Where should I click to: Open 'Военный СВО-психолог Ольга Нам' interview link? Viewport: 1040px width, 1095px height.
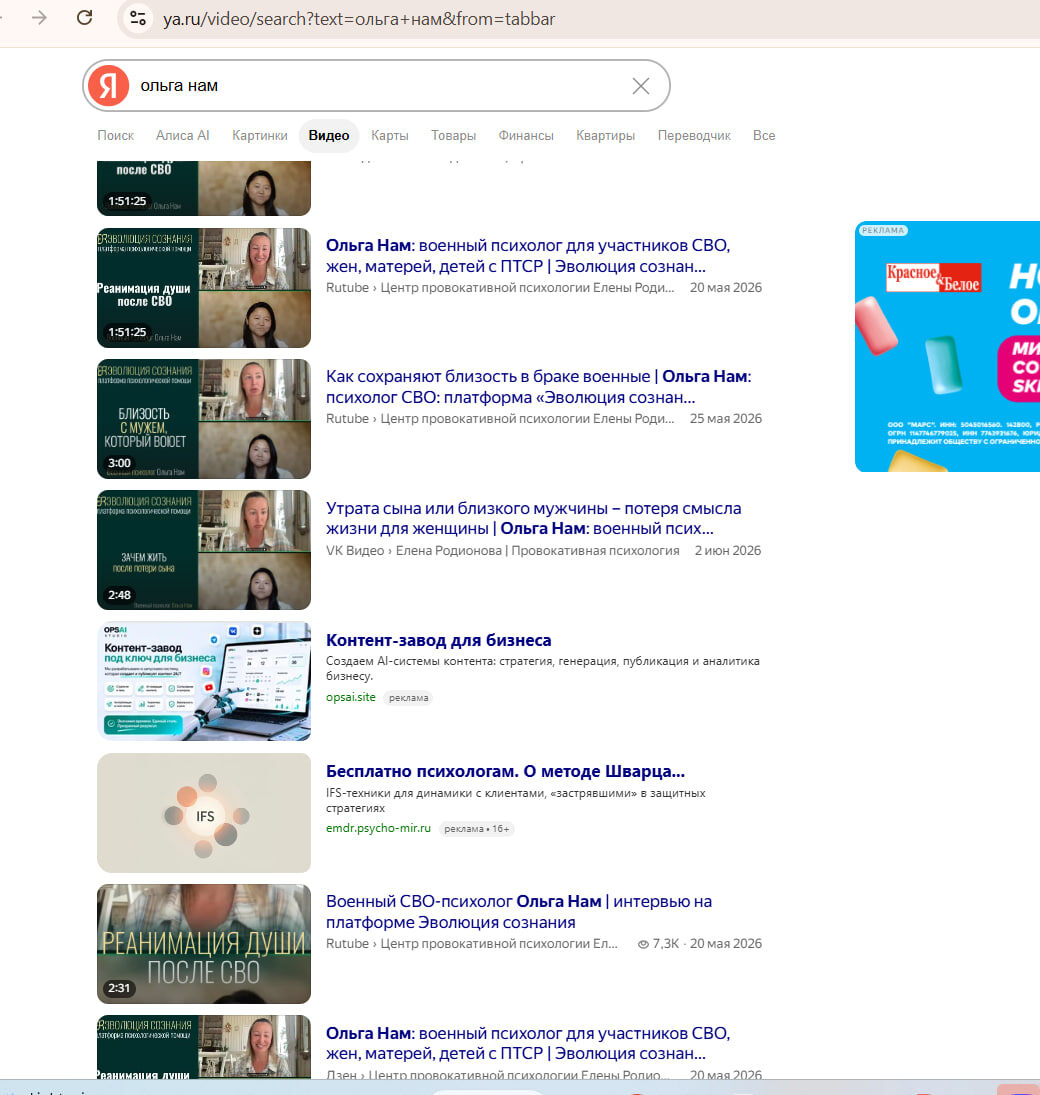[x=519, y=911]
